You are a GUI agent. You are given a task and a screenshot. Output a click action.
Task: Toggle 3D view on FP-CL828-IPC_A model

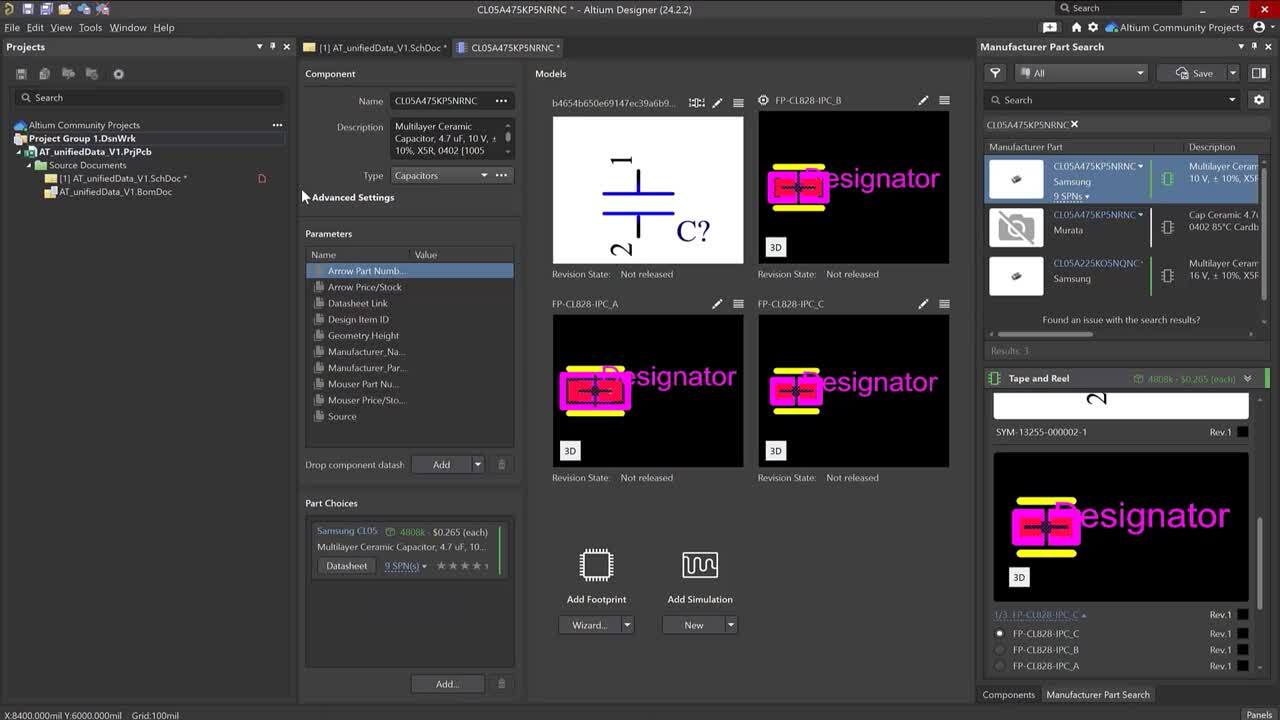click(x=570, y=451)
